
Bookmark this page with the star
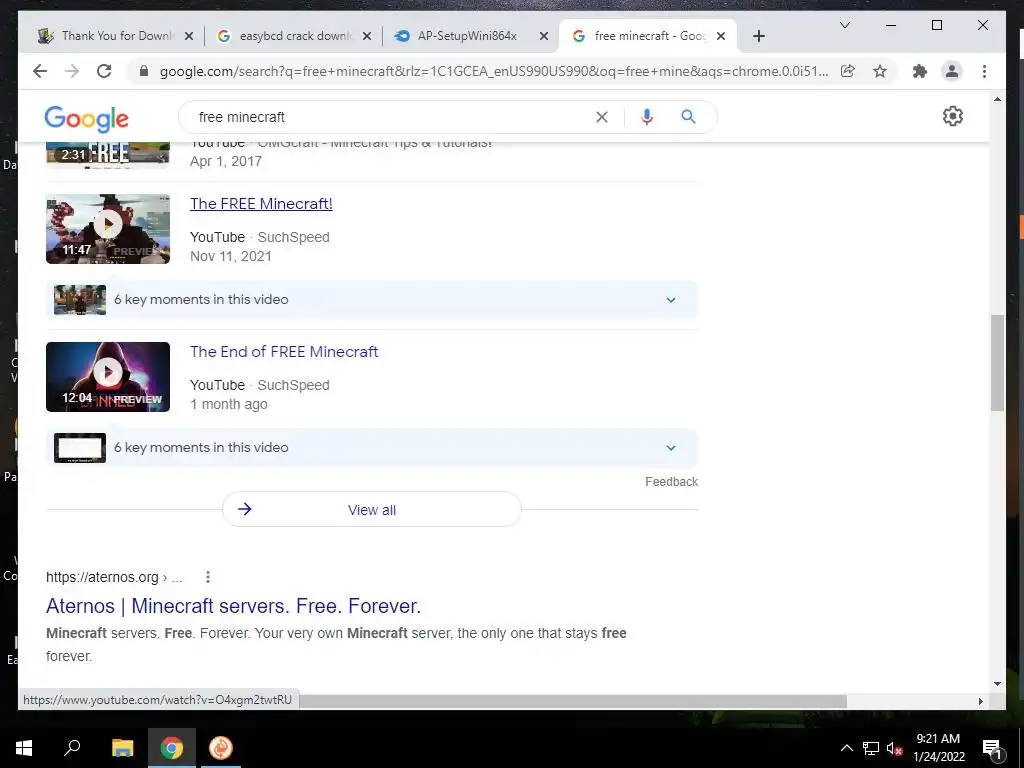[x=880, y=71]
